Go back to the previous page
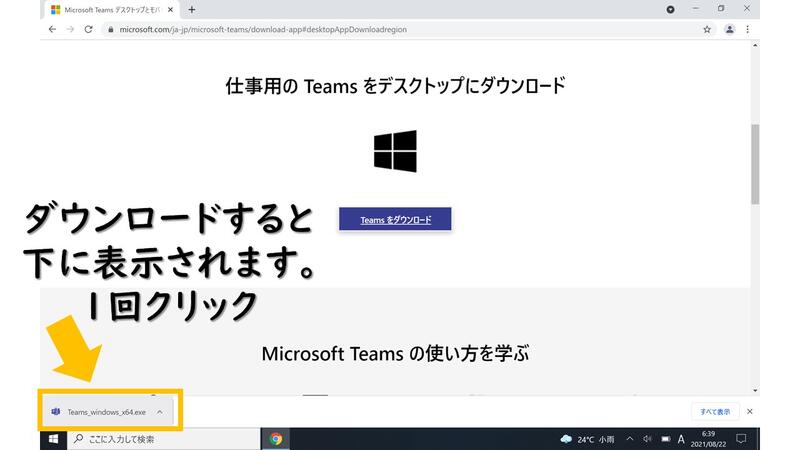Image resolution: width=800 pixels, height=450 pixels. tap(52, 29)
